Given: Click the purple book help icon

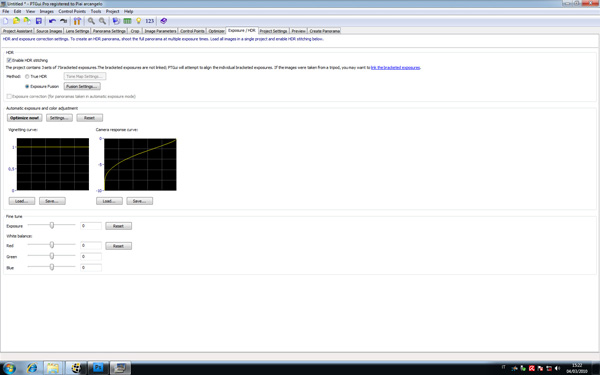Looking at the screenshot, I should (163, 21).
